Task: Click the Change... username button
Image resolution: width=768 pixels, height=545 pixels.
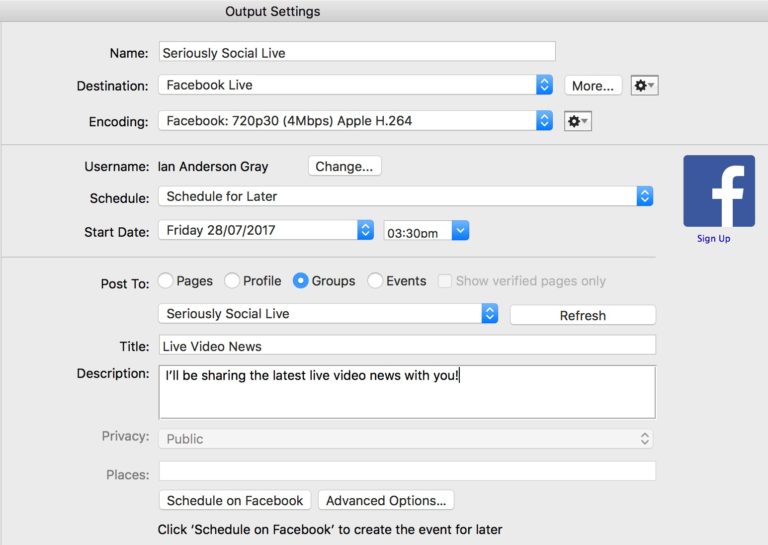Action: point(344,166)
